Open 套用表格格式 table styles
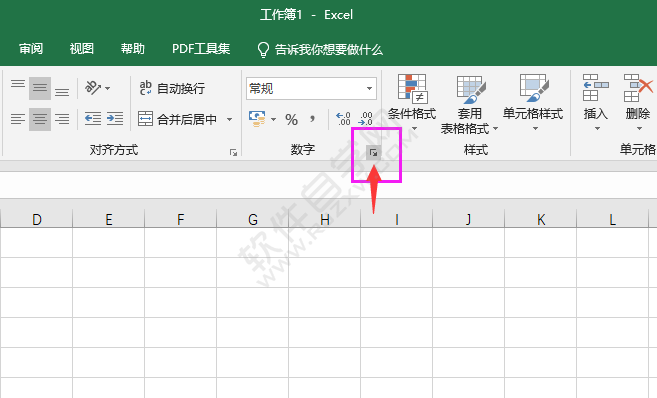Image resolution: width=657 pixels, height=398 pixels. [x=470, y=104]
